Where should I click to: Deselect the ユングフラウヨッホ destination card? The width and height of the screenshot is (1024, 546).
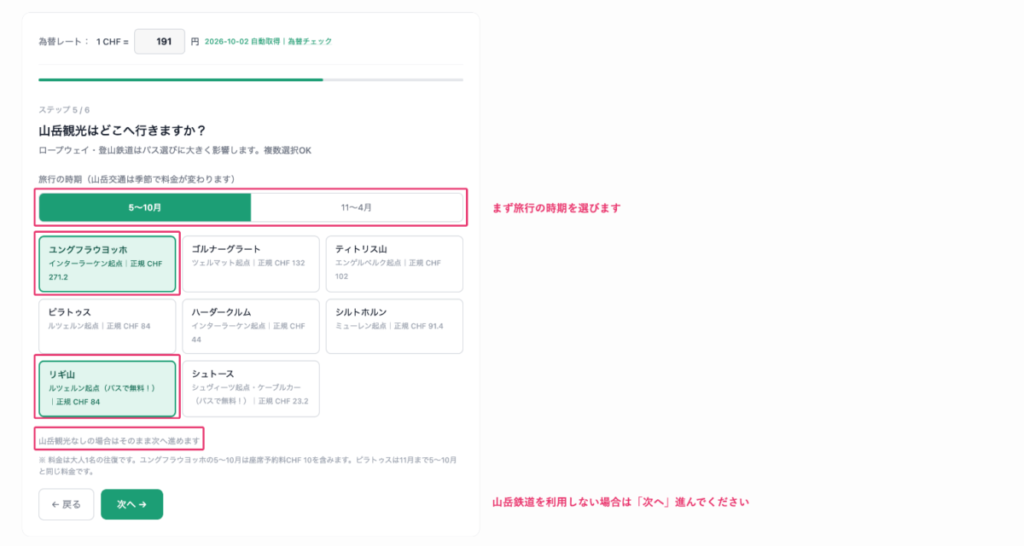tap(107, 263)
